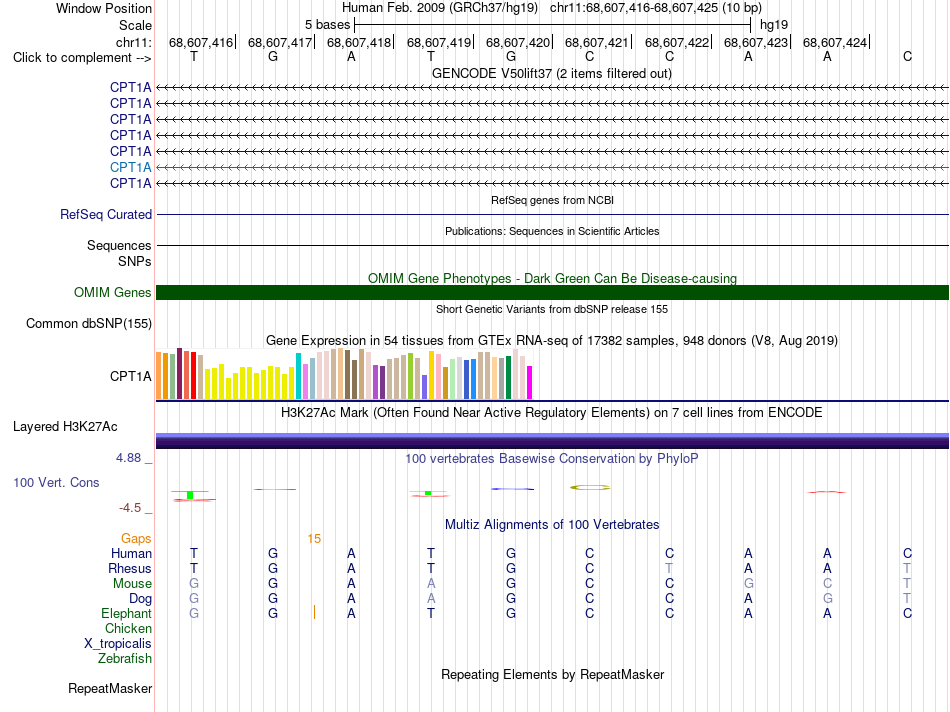Open the Layered H3K27Ac track label
The image size is (950, 712).
click(x=65, y=427)
